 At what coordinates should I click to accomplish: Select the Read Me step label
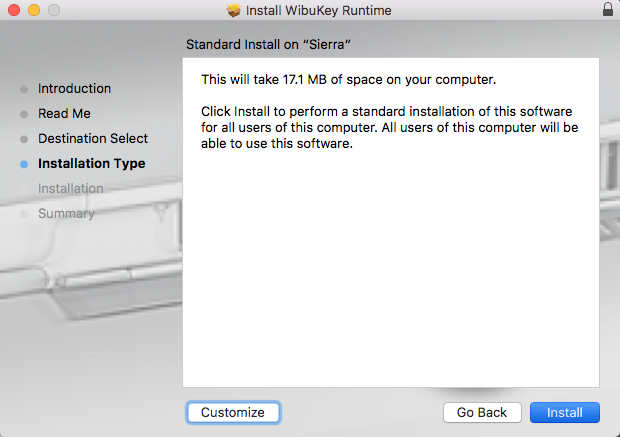64,114
